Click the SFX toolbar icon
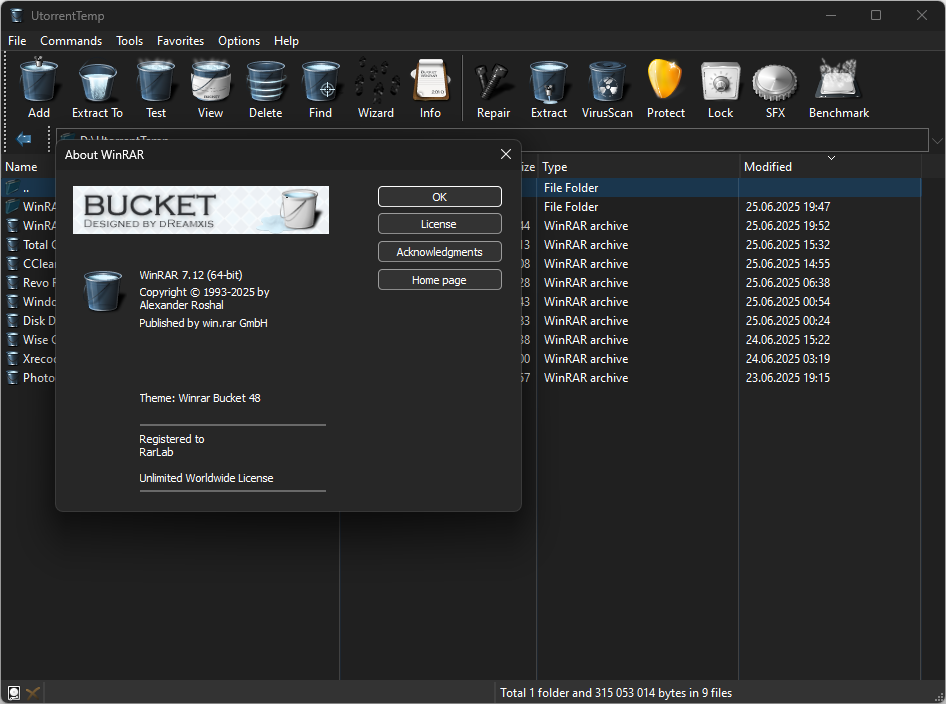 (775, 81)
